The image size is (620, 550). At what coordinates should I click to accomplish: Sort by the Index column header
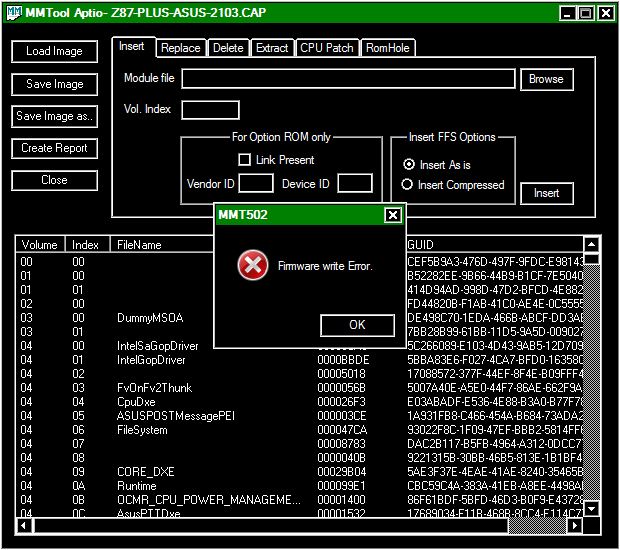coord(87,245)
